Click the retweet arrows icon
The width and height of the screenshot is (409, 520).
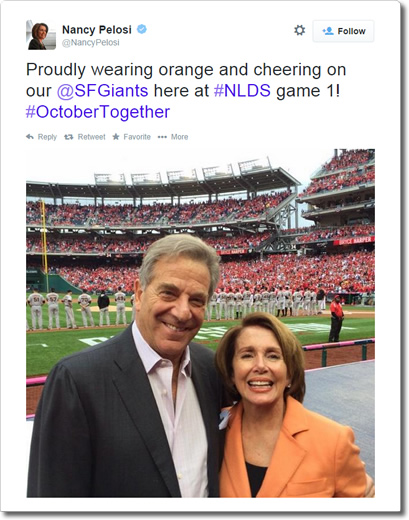tap(69, 137)
